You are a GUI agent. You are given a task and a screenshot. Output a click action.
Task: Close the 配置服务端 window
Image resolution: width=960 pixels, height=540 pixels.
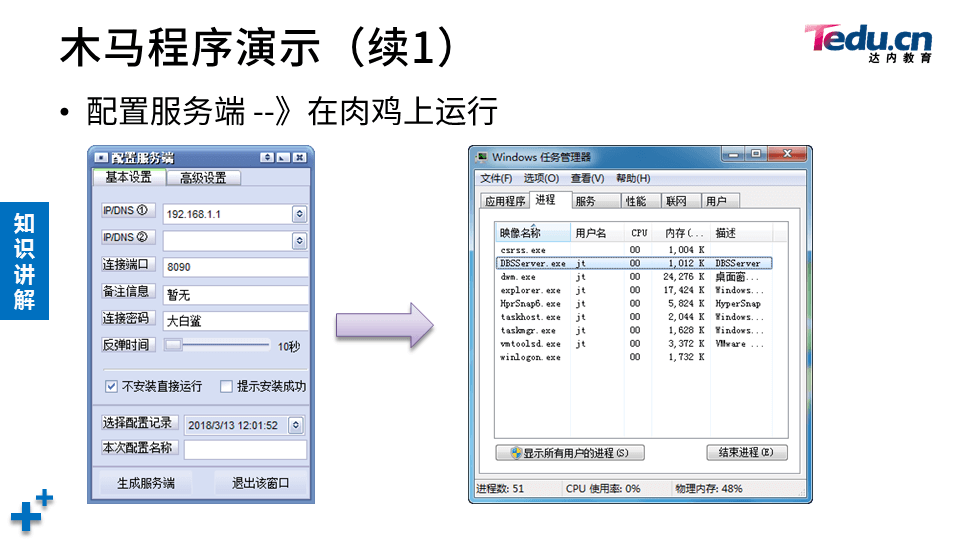click(299, 157)
